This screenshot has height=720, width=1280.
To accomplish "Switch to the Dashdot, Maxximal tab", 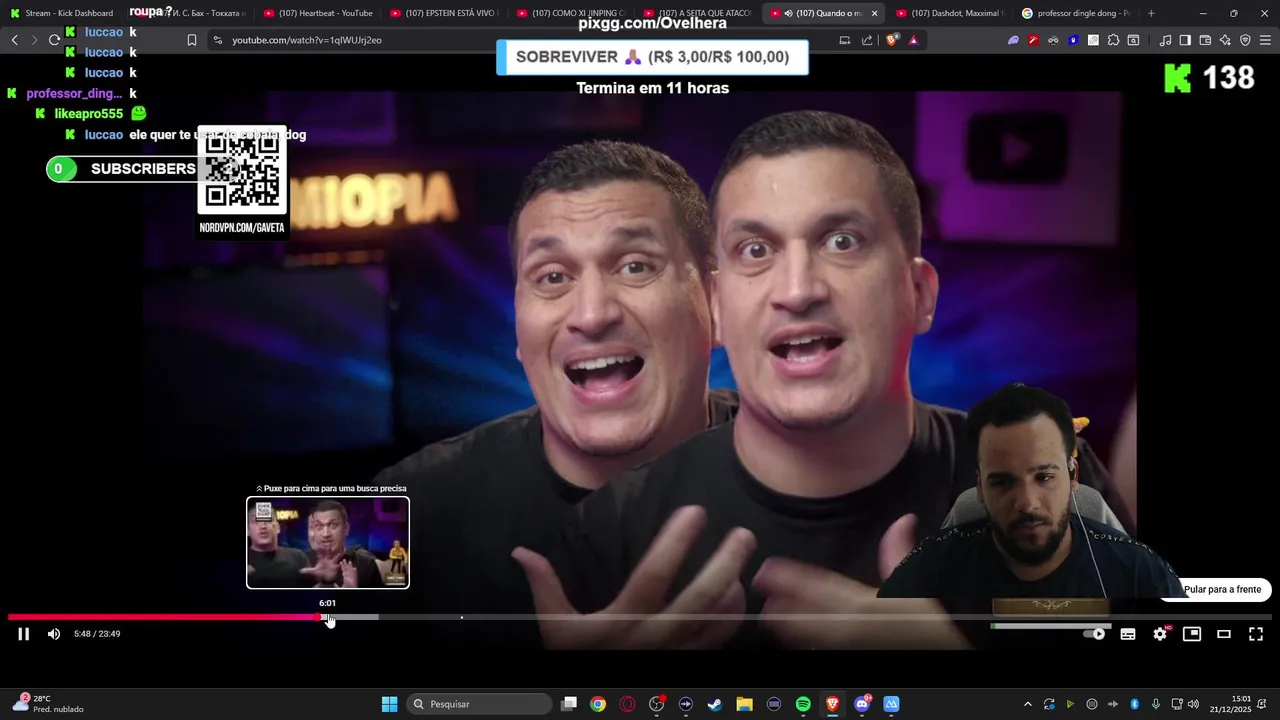I will coord(950,13).
